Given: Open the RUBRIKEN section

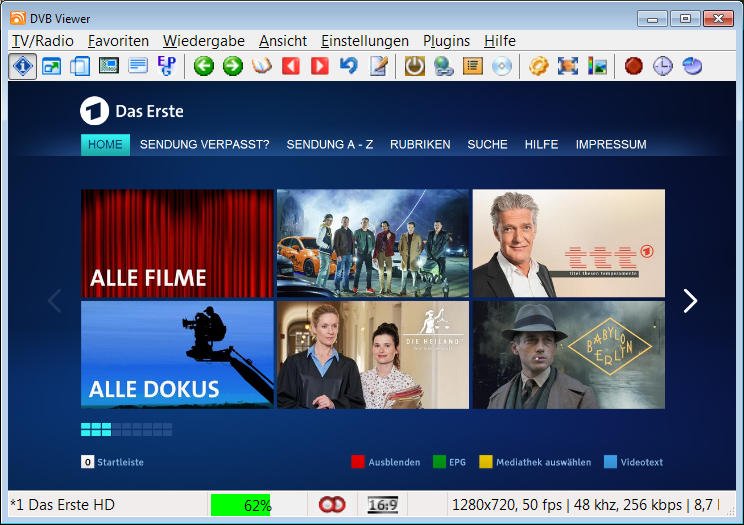Looking at the screenshot, I should point(420,144).
